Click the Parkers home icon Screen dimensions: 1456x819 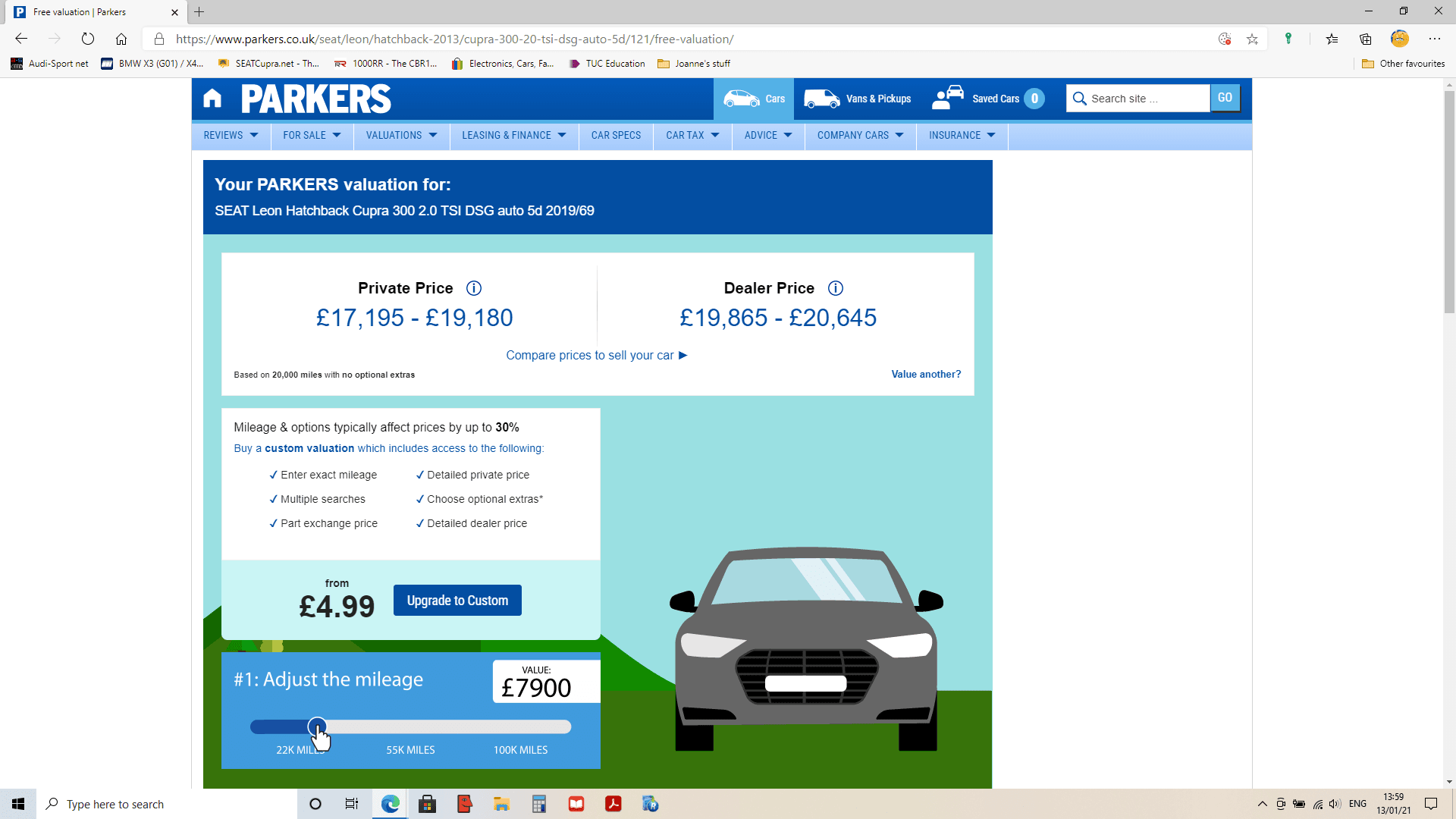(x=212, y=99)
